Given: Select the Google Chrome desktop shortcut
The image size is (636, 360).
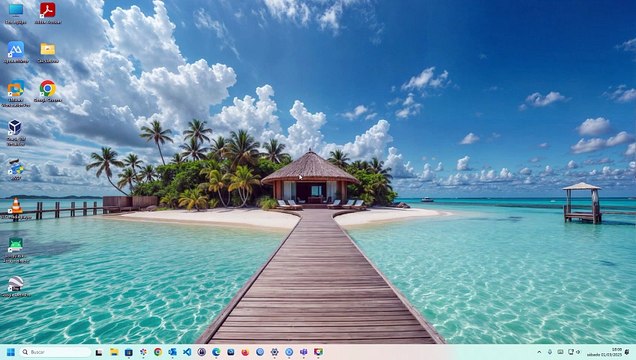Looking at the screenshot, I should pyautogui.click(x=47, y=91).
